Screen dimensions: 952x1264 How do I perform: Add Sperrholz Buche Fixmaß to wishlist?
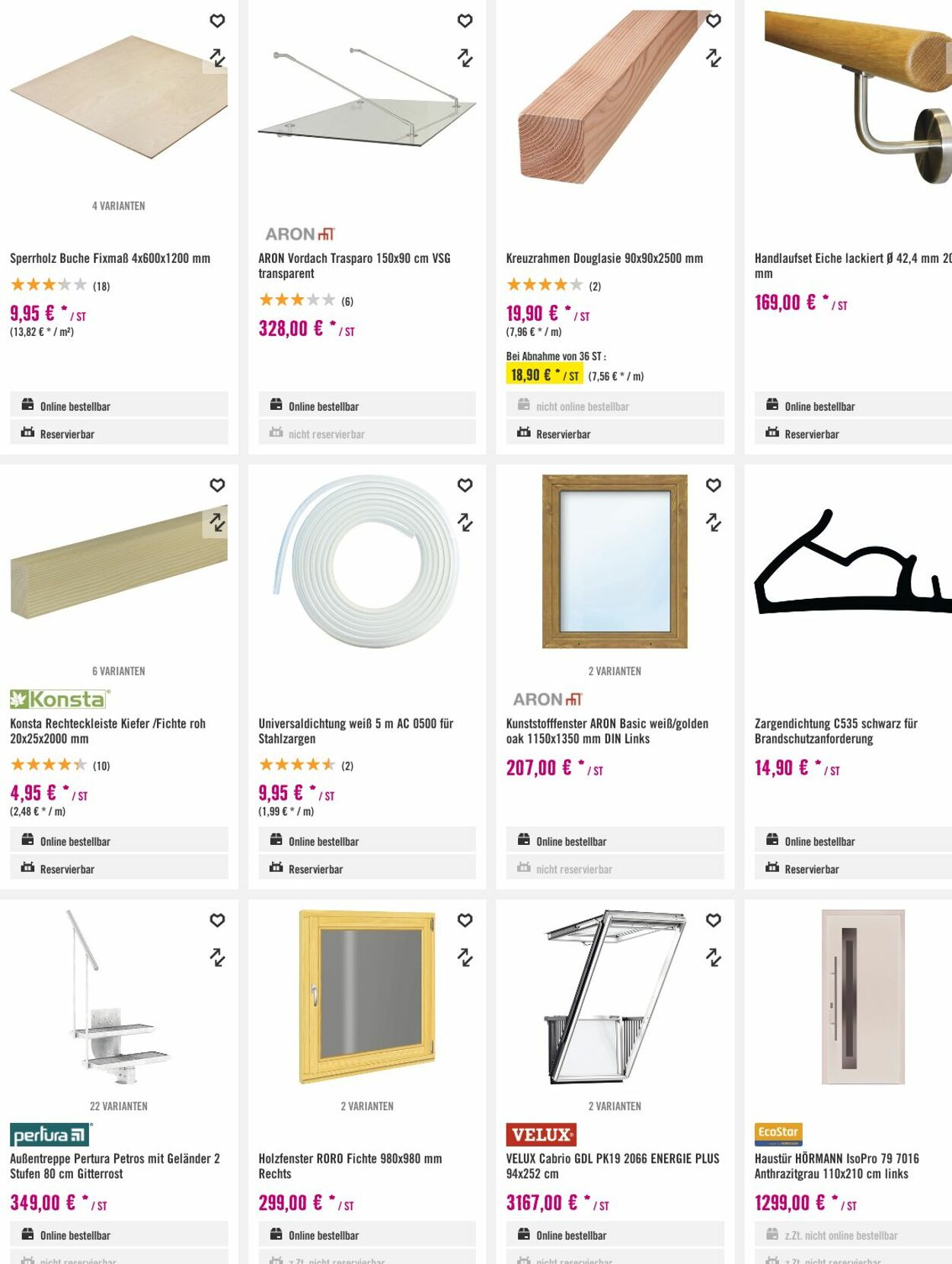click(217, 21)
